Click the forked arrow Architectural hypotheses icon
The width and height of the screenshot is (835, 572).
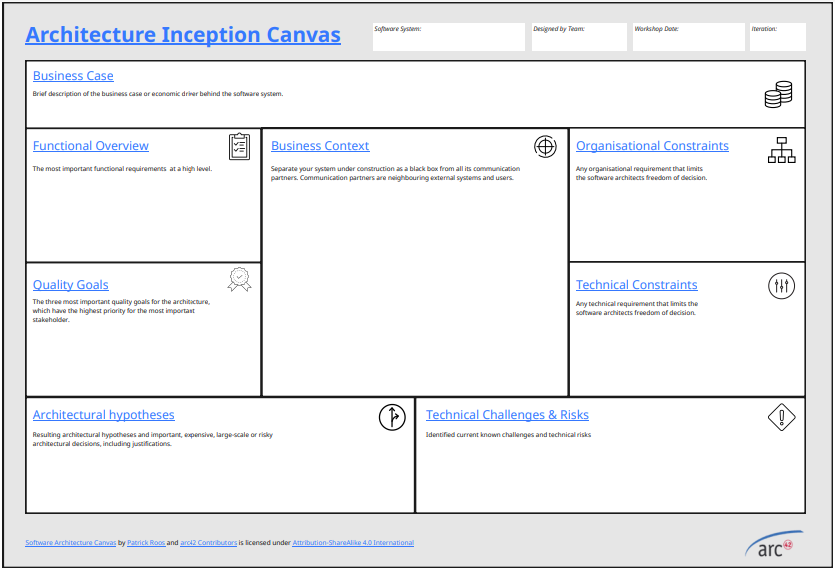tap(392, 417)
